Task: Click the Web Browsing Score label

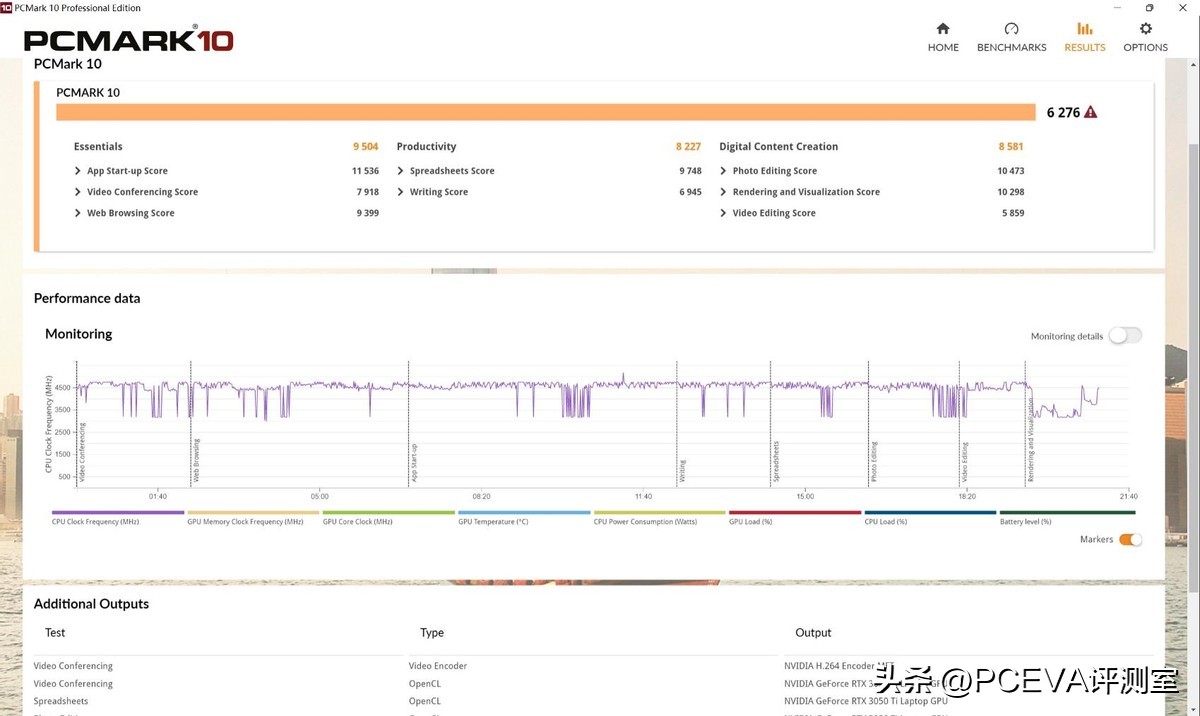Action: [130, 213]
